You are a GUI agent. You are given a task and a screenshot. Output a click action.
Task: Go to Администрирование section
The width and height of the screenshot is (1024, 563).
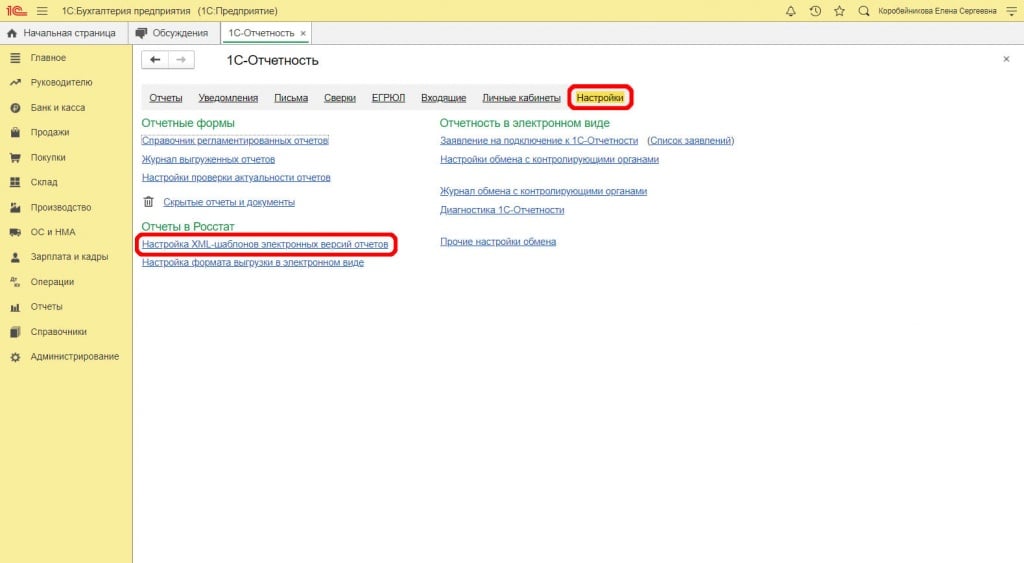74,357
